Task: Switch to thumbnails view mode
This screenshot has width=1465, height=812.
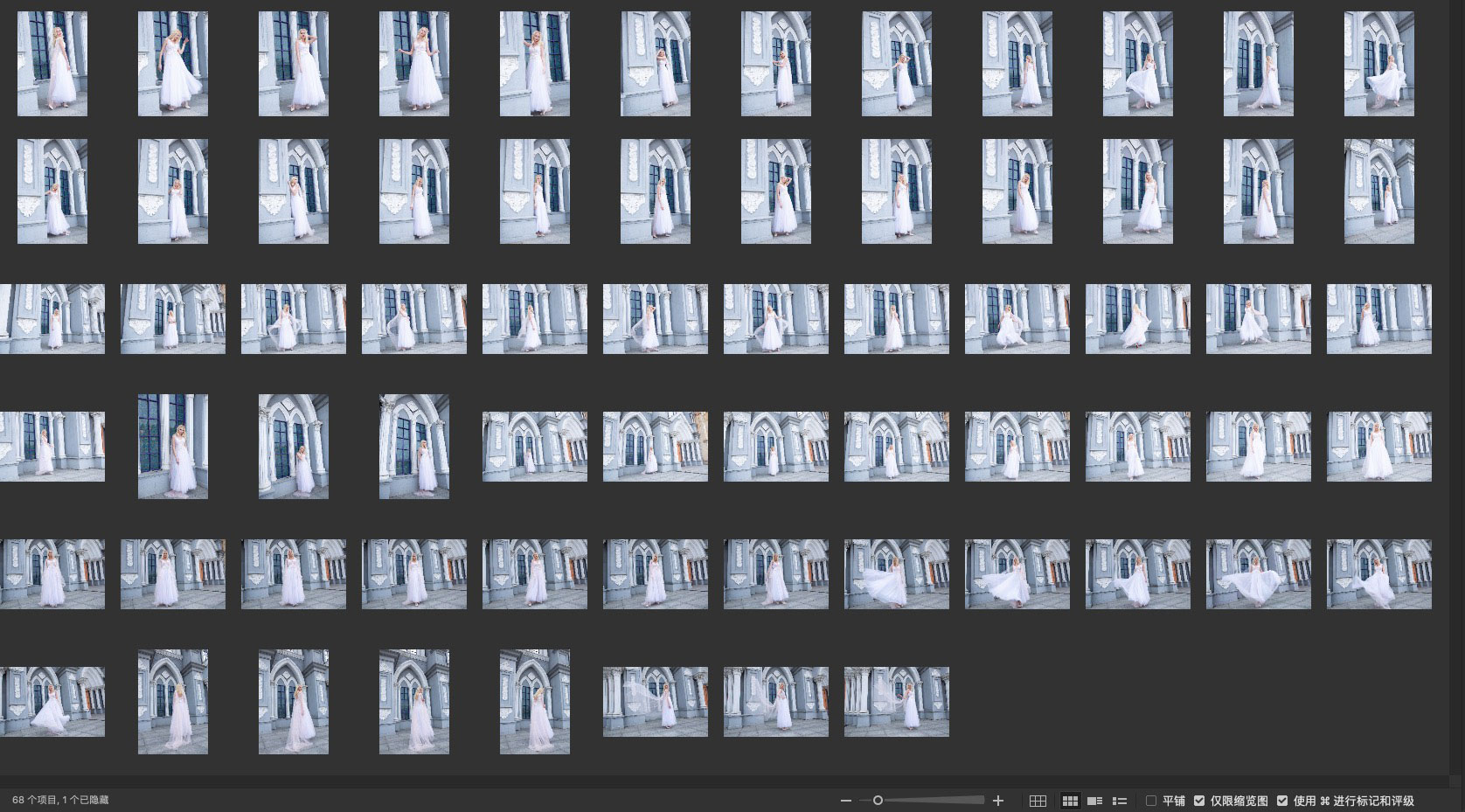Action: 1070,801
